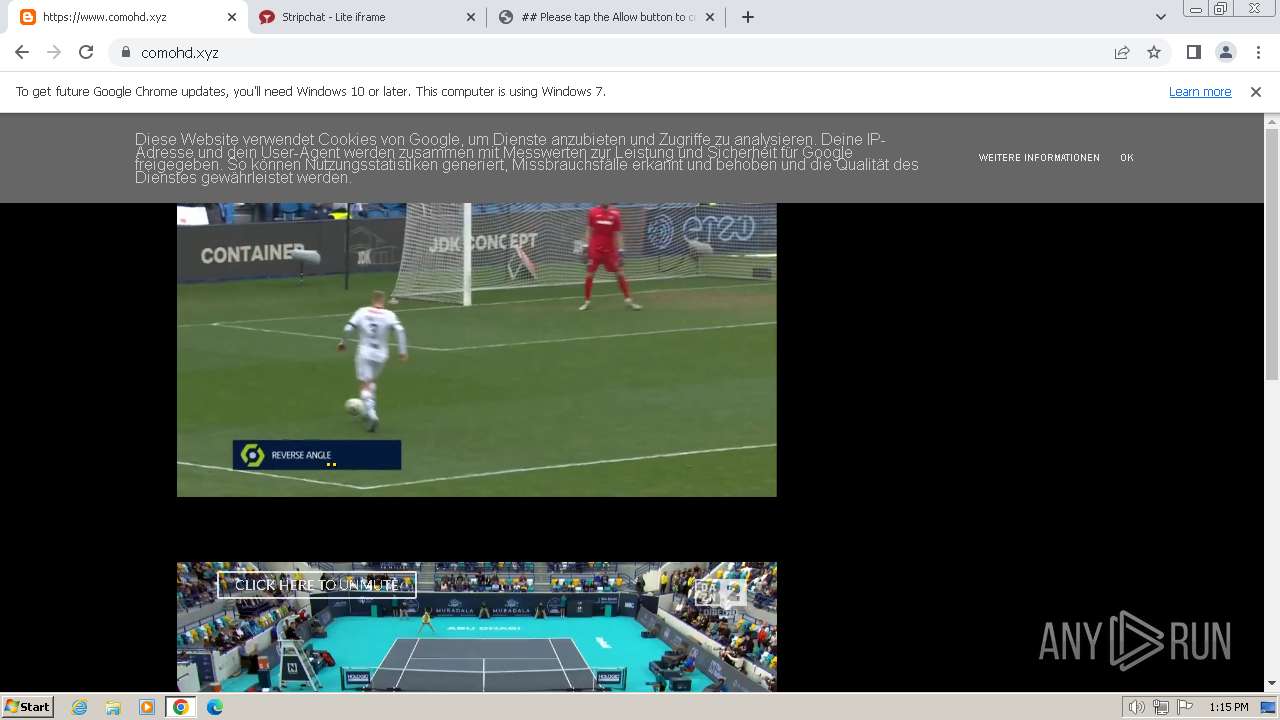Close the comohd.xyz tab

(232, 17)
